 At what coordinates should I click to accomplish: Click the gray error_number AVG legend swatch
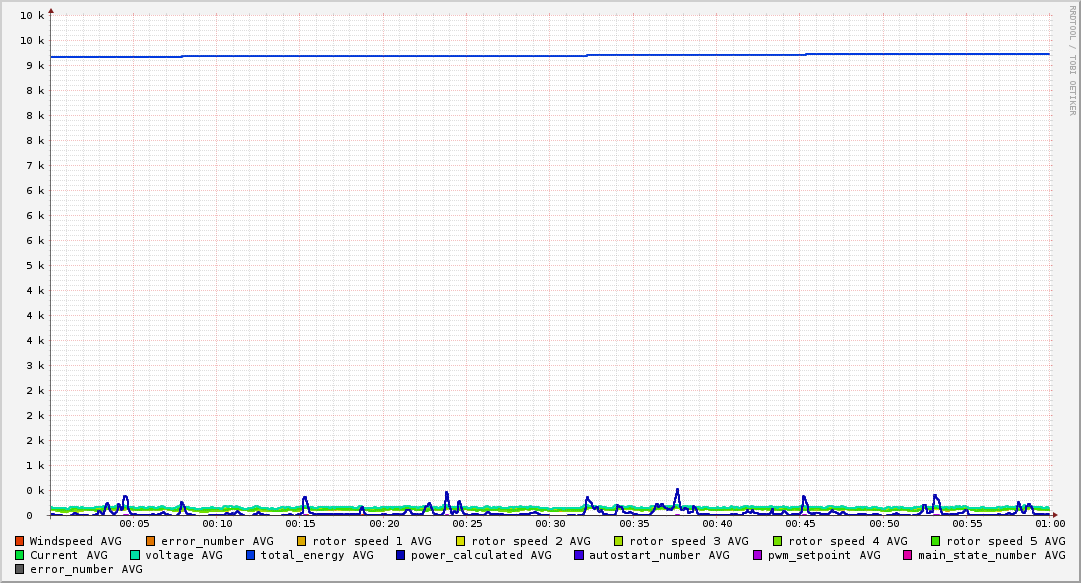point(19,569)
